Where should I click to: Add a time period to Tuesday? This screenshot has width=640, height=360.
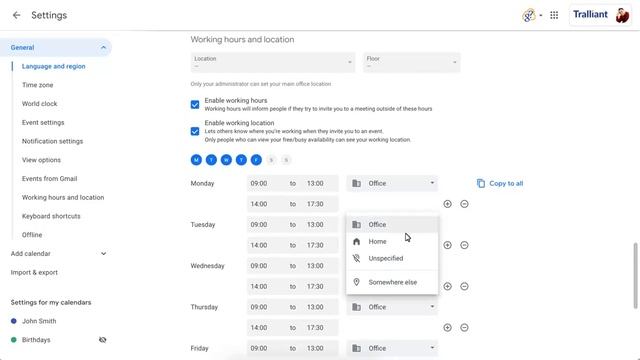[x=447, y=245]
